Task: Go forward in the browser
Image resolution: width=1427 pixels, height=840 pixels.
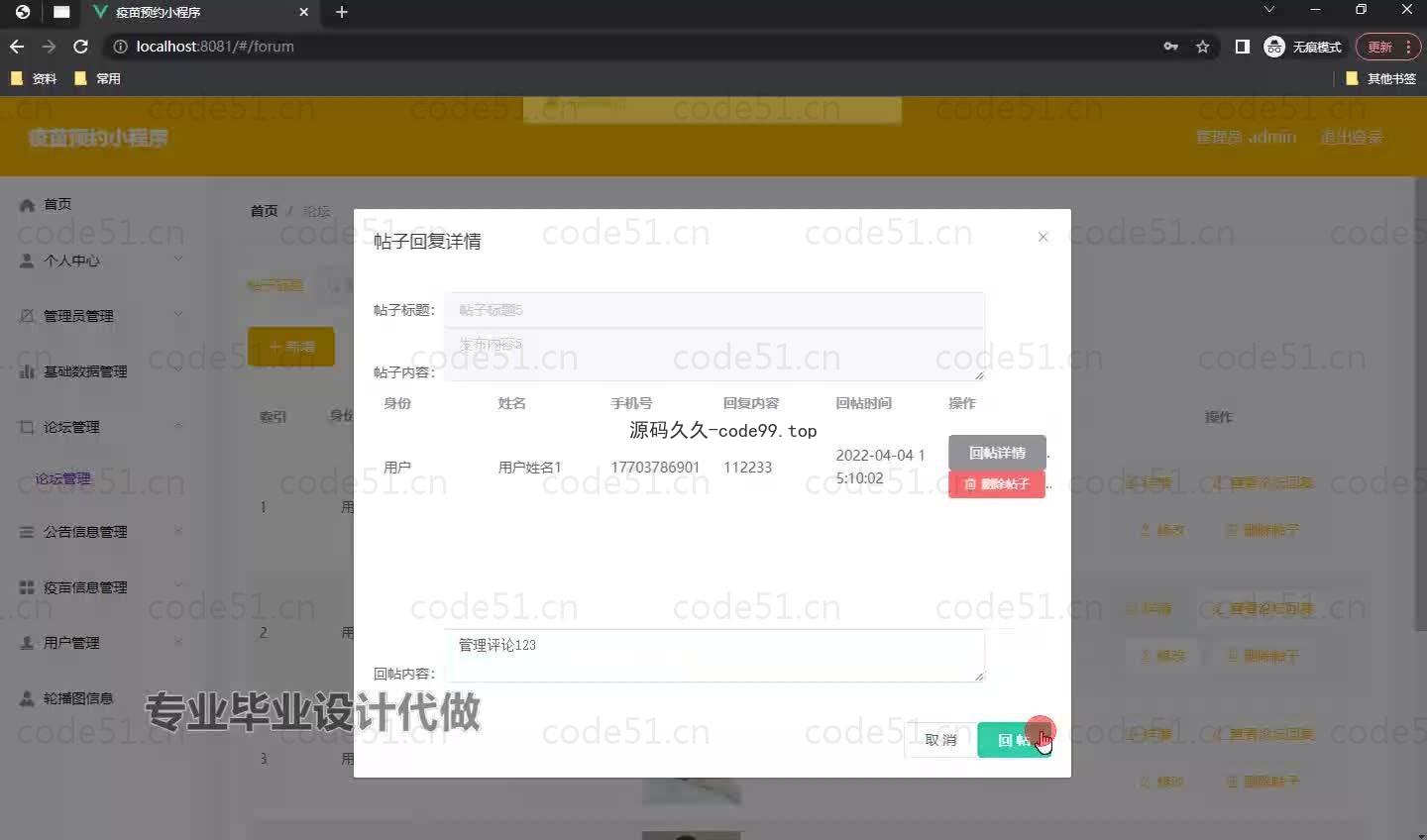Action: (49, 47)
